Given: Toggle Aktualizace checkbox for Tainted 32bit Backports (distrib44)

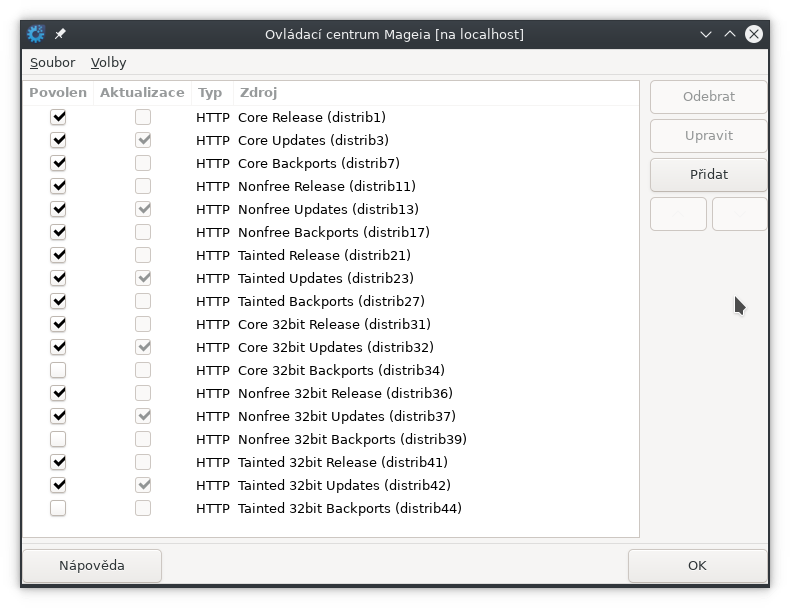Looking at the screenshot, I should coord(143,508).
